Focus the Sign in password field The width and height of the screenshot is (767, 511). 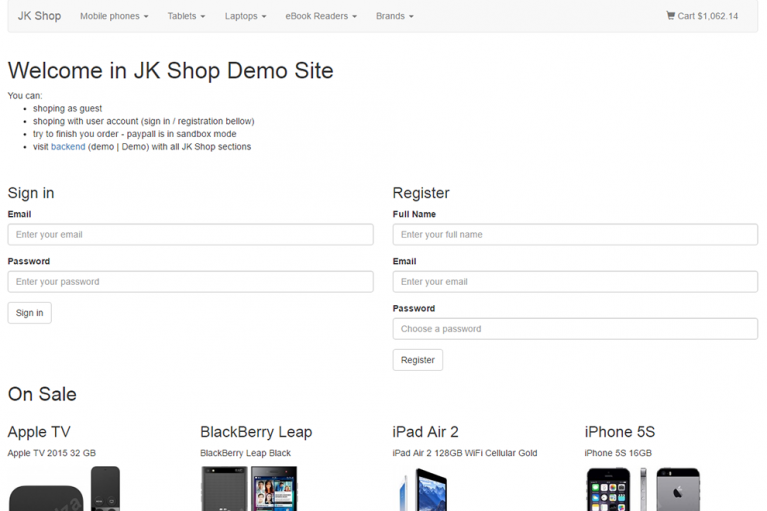[x=191, y=282]
